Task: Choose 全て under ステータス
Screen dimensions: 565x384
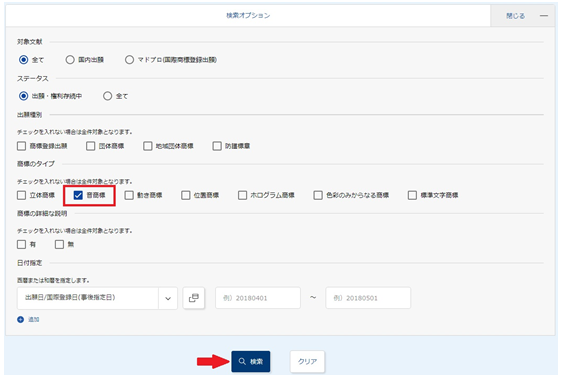Action: tap(107, 96)
